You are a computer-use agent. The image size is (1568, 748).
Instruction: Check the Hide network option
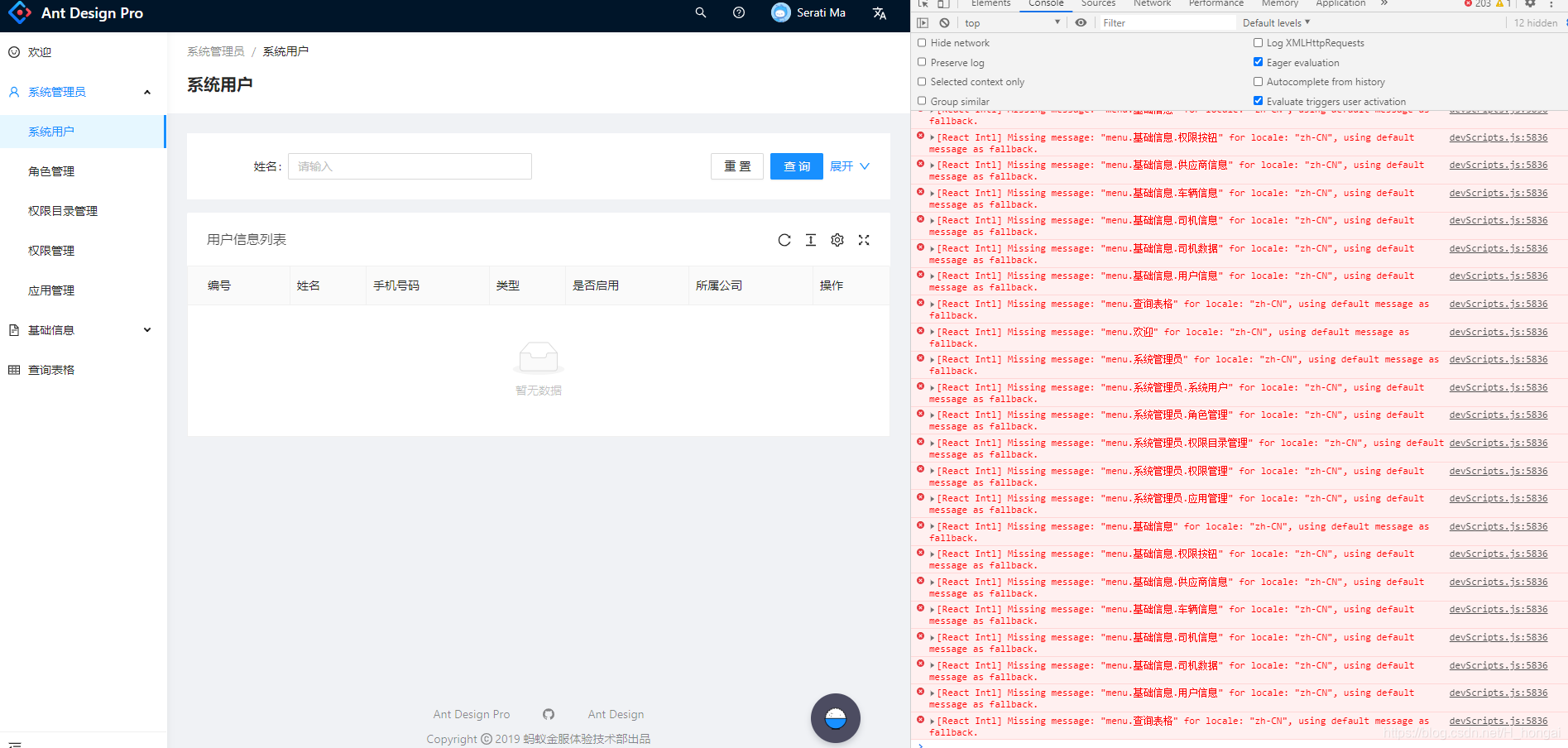(922, 41)
